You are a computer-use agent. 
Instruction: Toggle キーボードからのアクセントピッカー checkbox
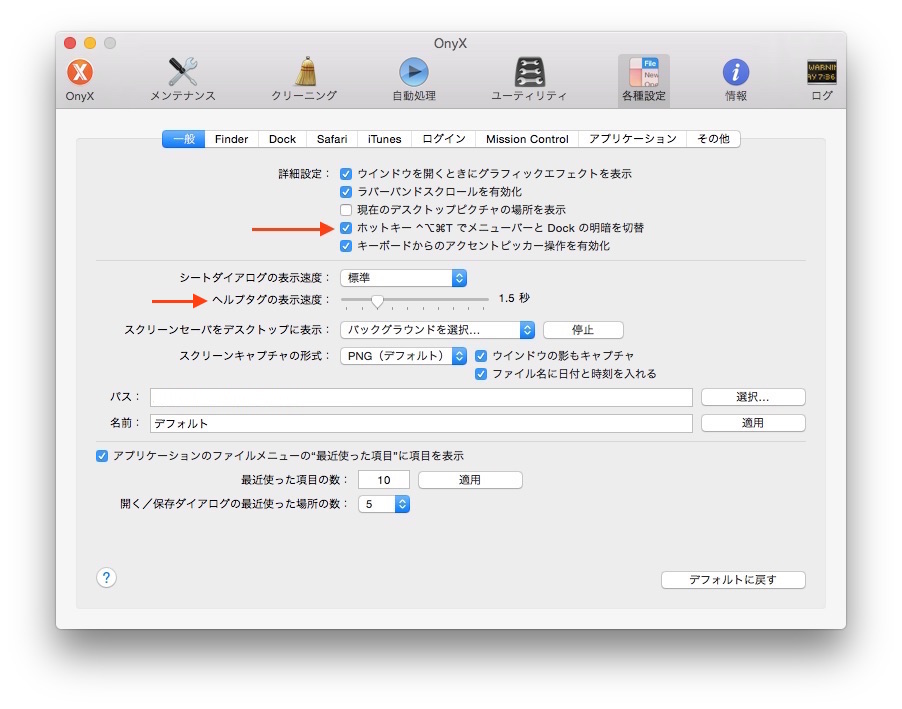point(346,246)
